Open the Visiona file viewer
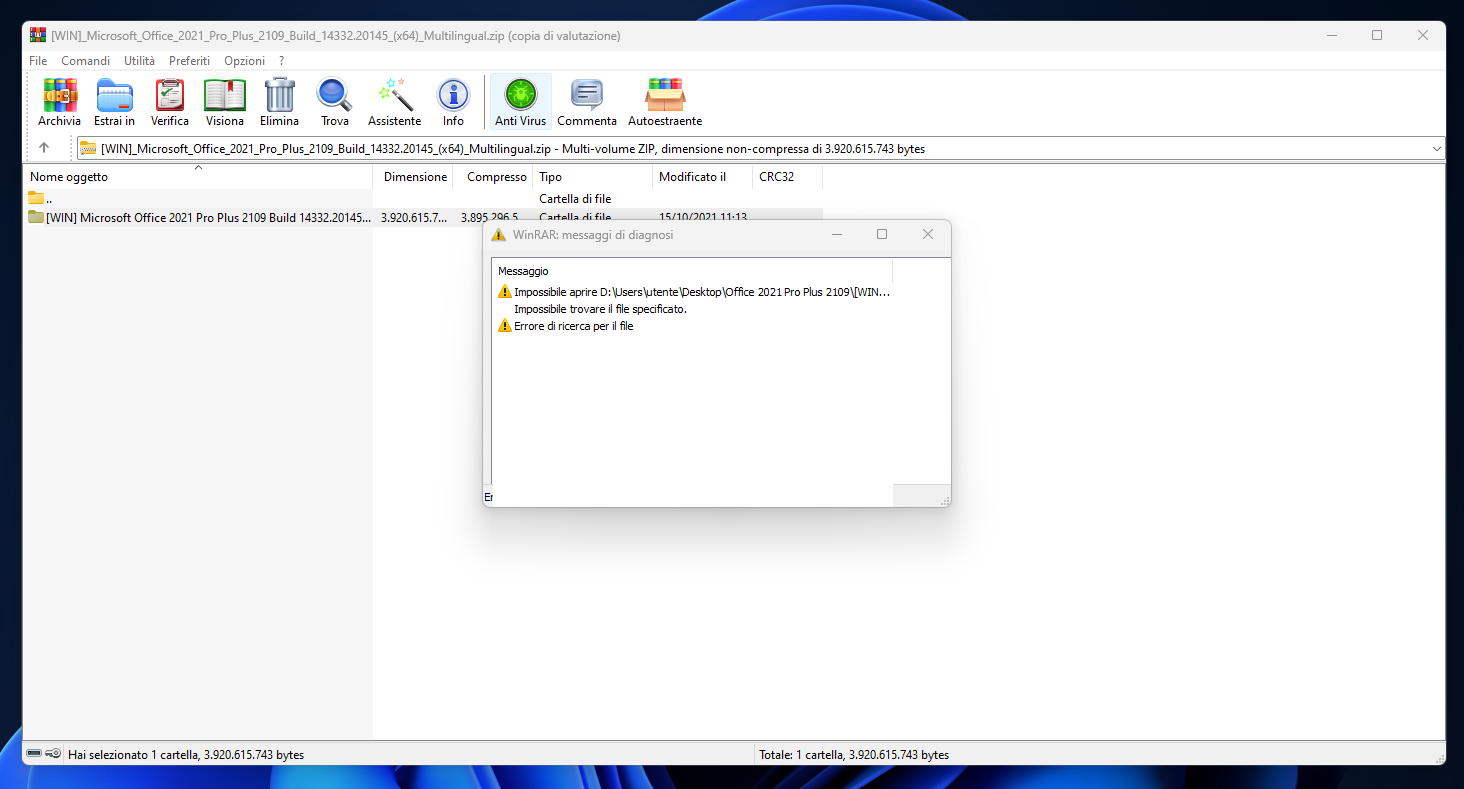 click(x=225, y=102)
